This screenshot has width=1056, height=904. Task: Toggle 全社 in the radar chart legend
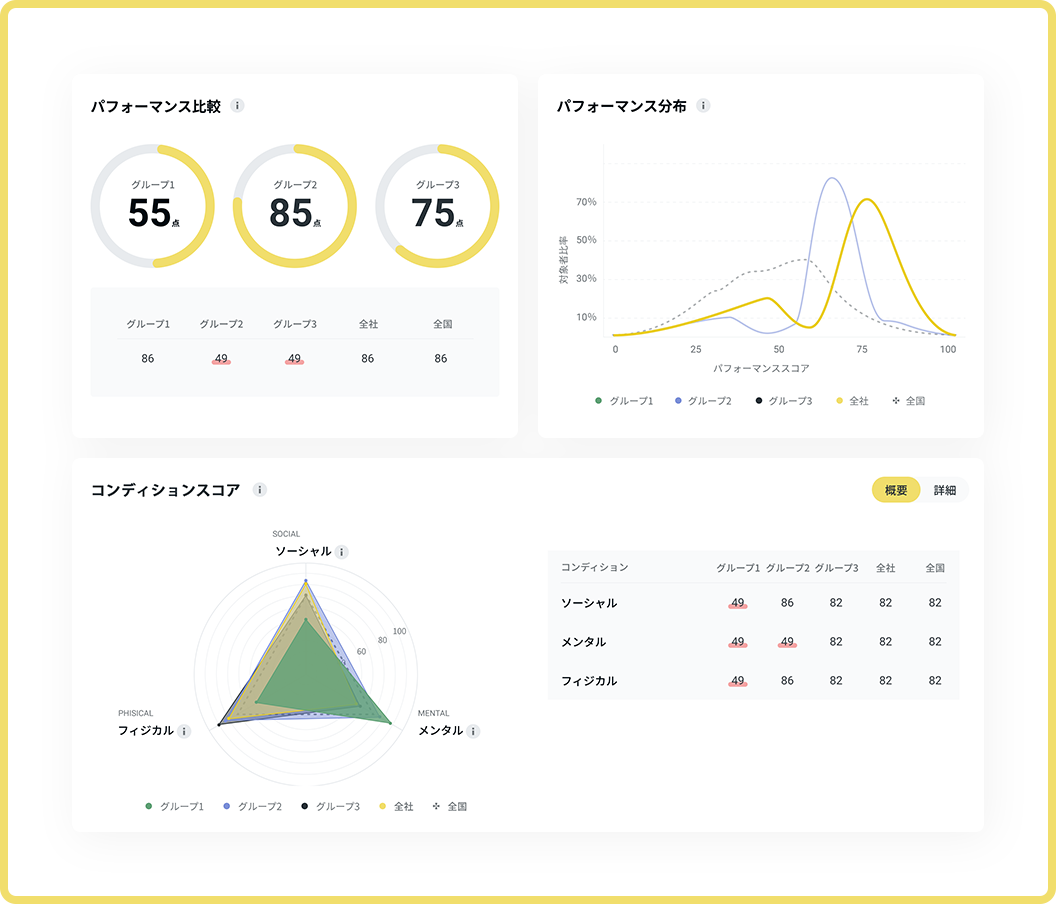(396, 806)
